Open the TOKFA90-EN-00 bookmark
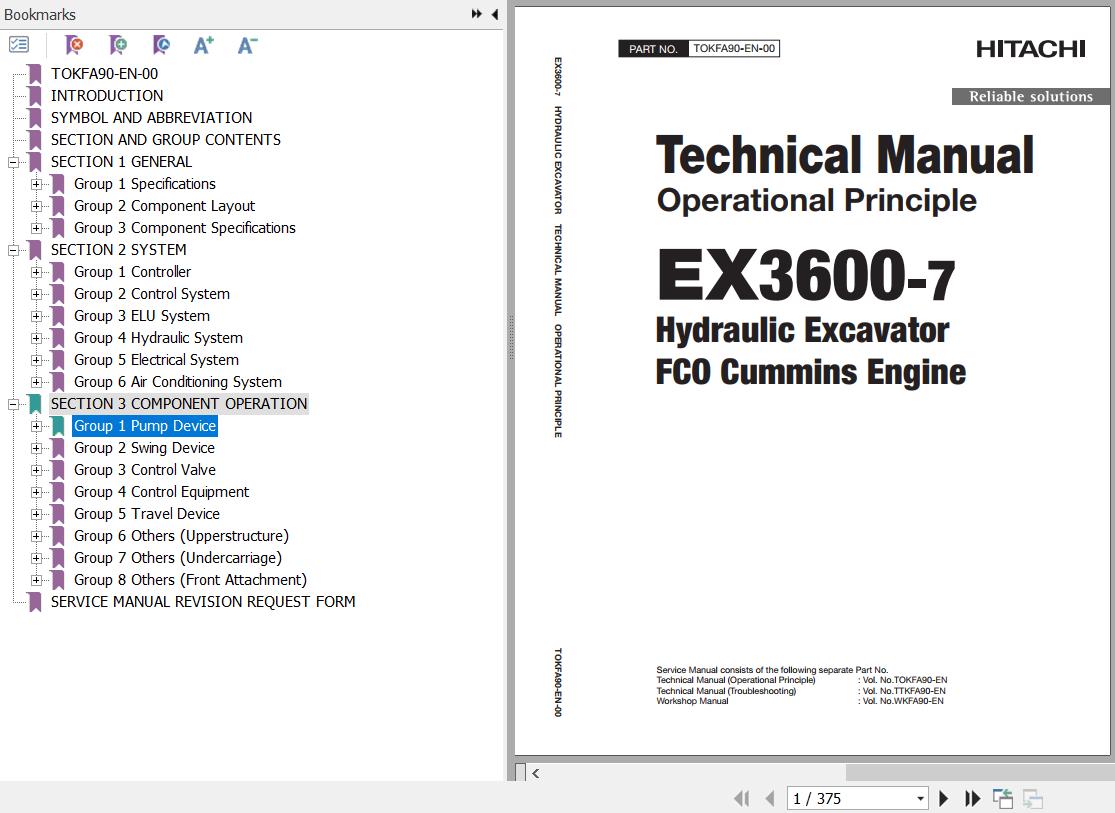This screenshot has height=813, width=1115. [105, 74]
